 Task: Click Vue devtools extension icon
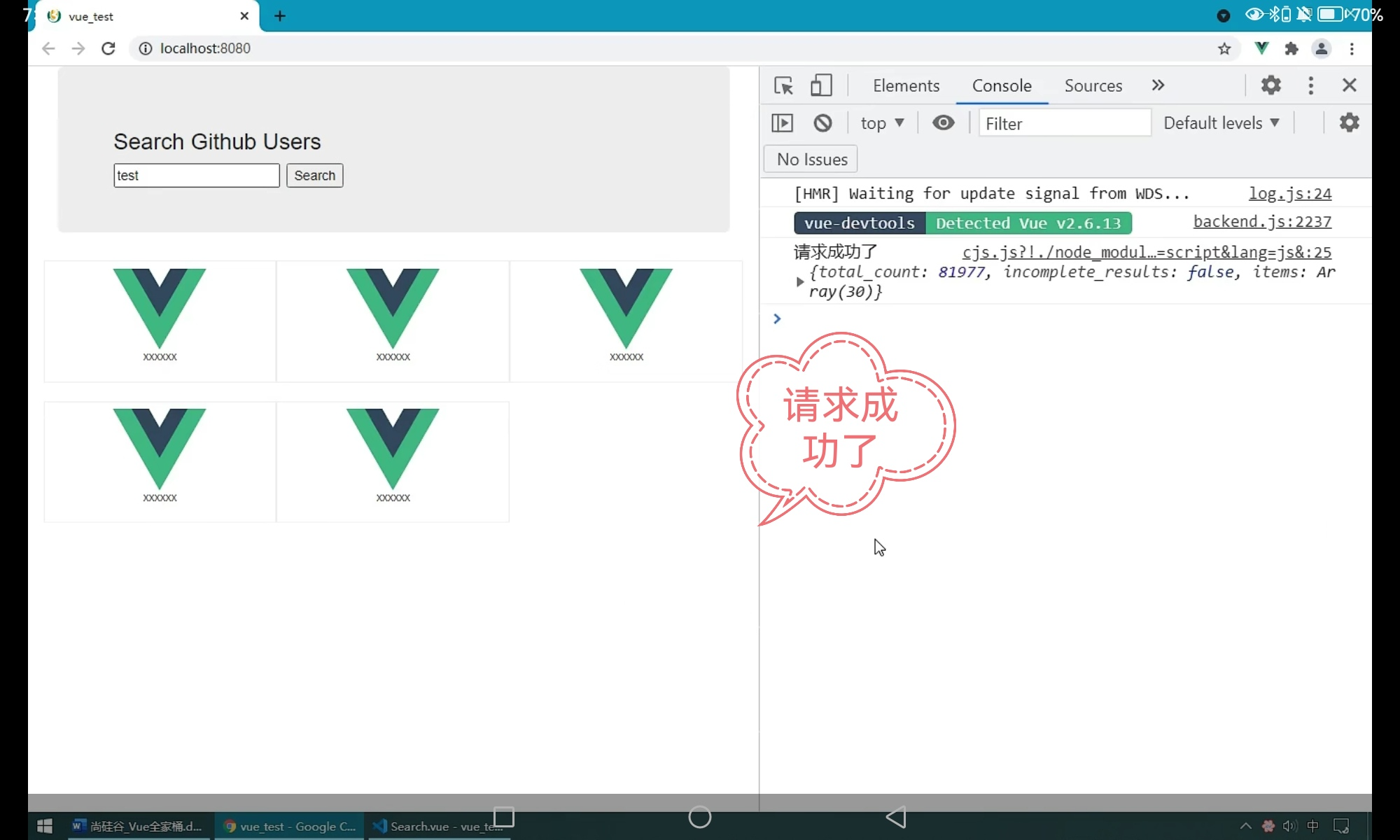click(x=1261, y=48)
